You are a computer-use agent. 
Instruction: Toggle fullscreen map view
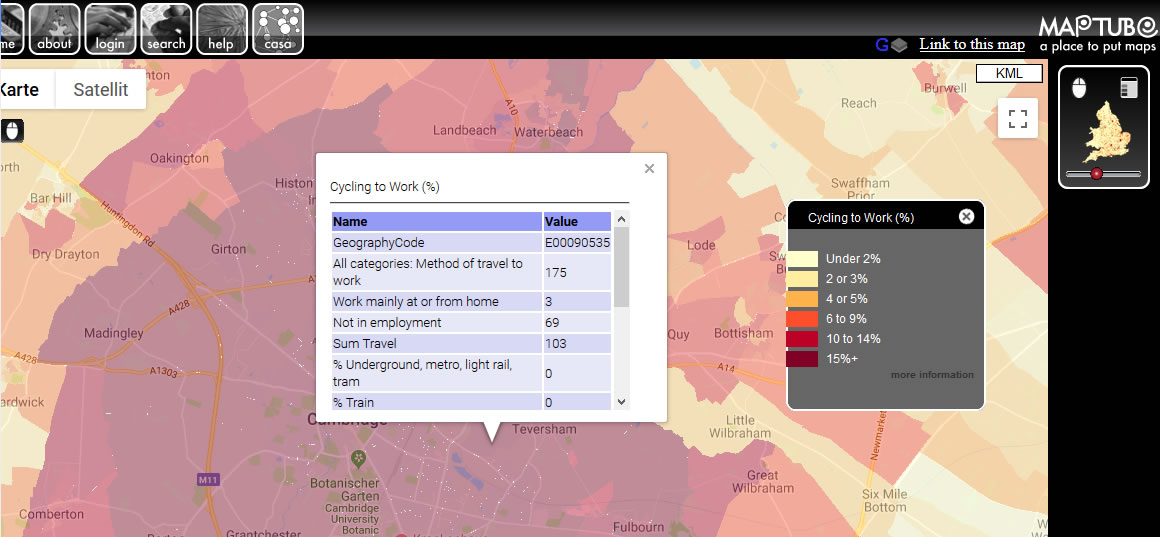[1018, 119]
